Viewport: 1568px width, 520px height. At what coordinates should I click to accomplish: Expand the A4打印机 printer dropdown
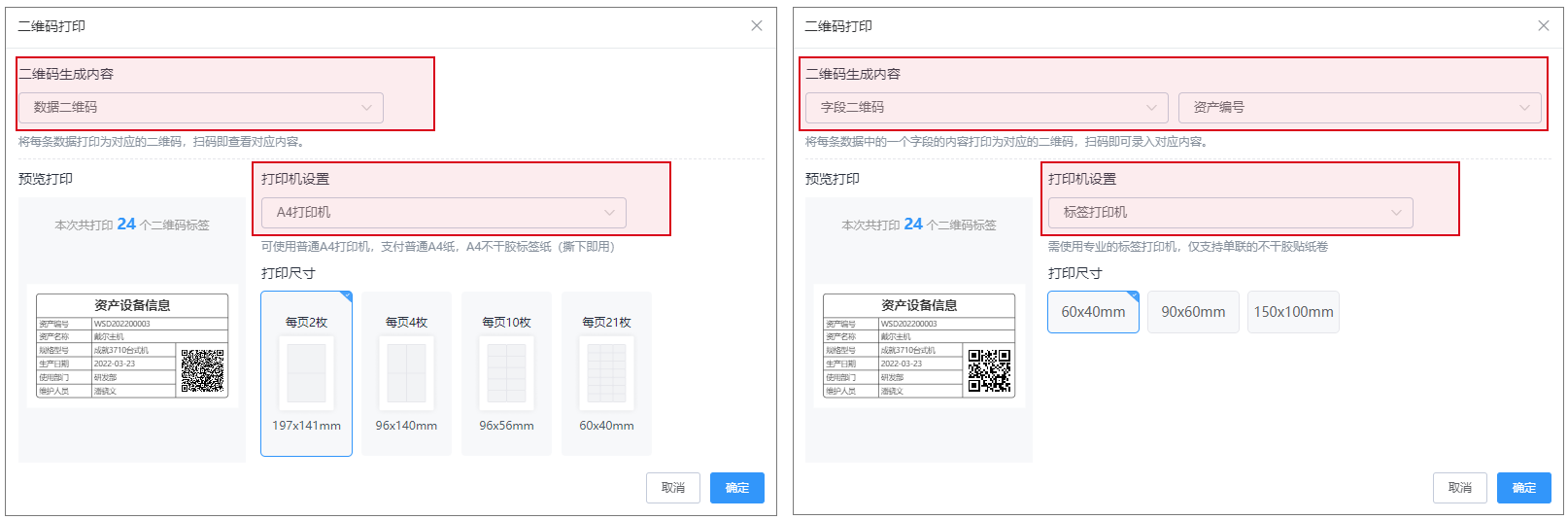(444, 212)
